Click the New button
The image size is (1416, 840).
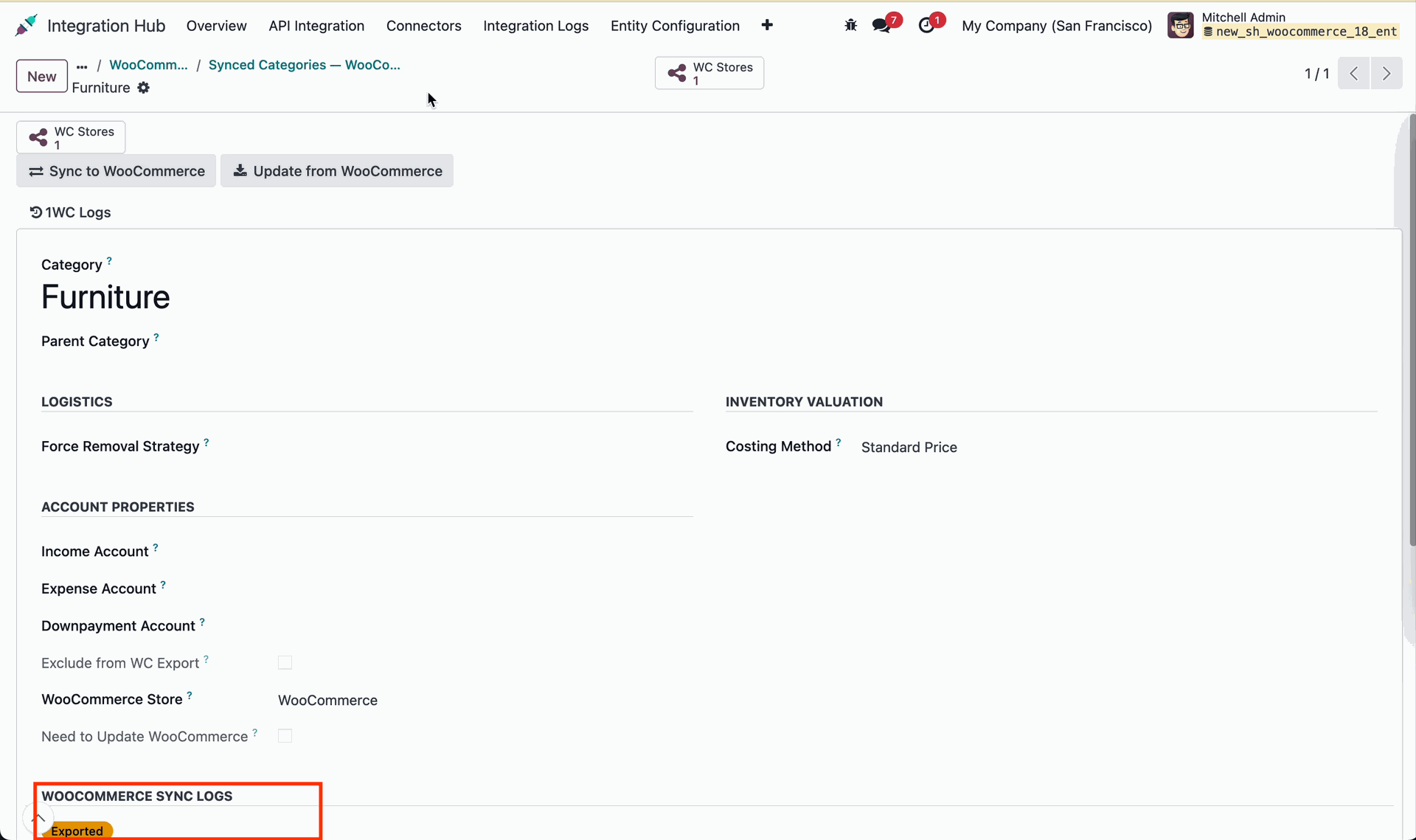click(x=42, y=76)
